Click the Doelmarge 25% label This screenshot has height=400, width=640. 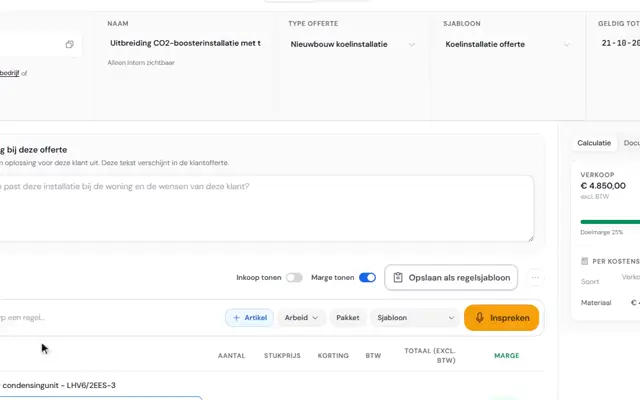tap(601, 232)
